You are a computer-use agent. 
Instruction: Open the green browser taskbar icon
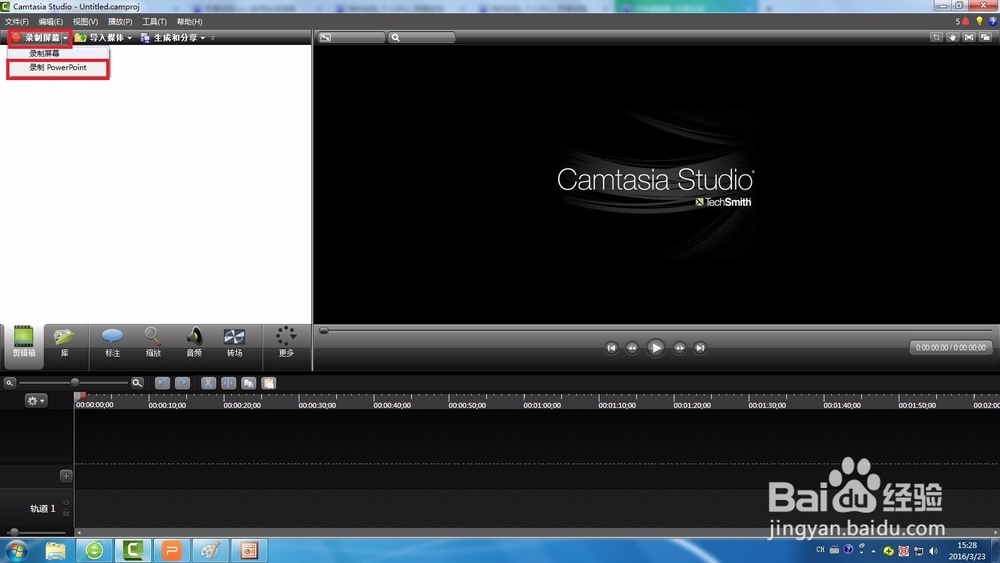coord(94,550)
